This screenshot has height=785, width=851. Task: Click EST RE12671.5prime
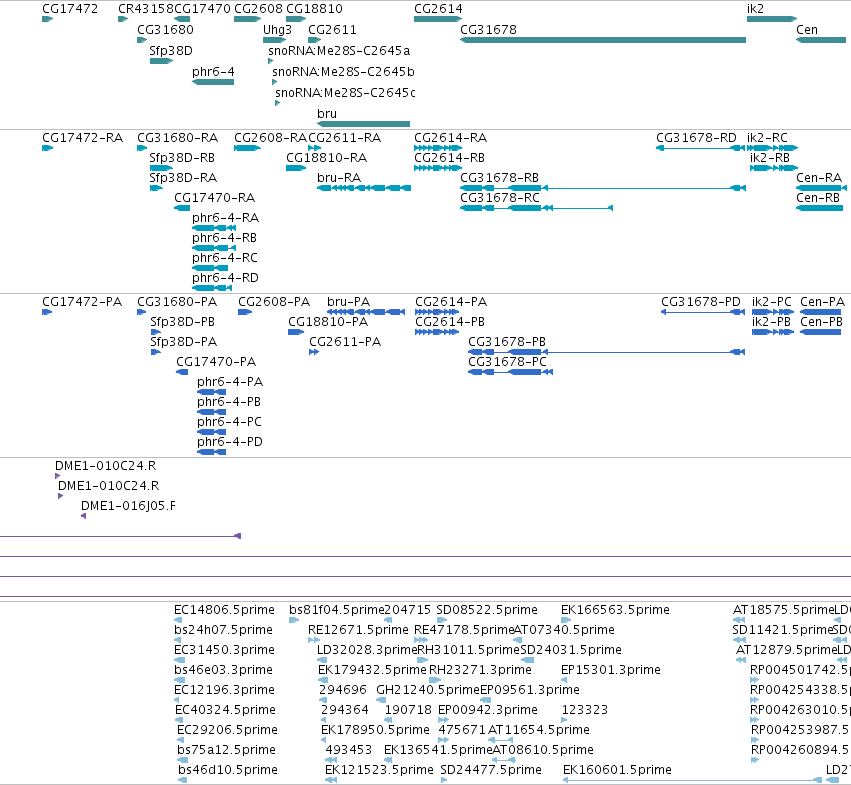(358, 630)
